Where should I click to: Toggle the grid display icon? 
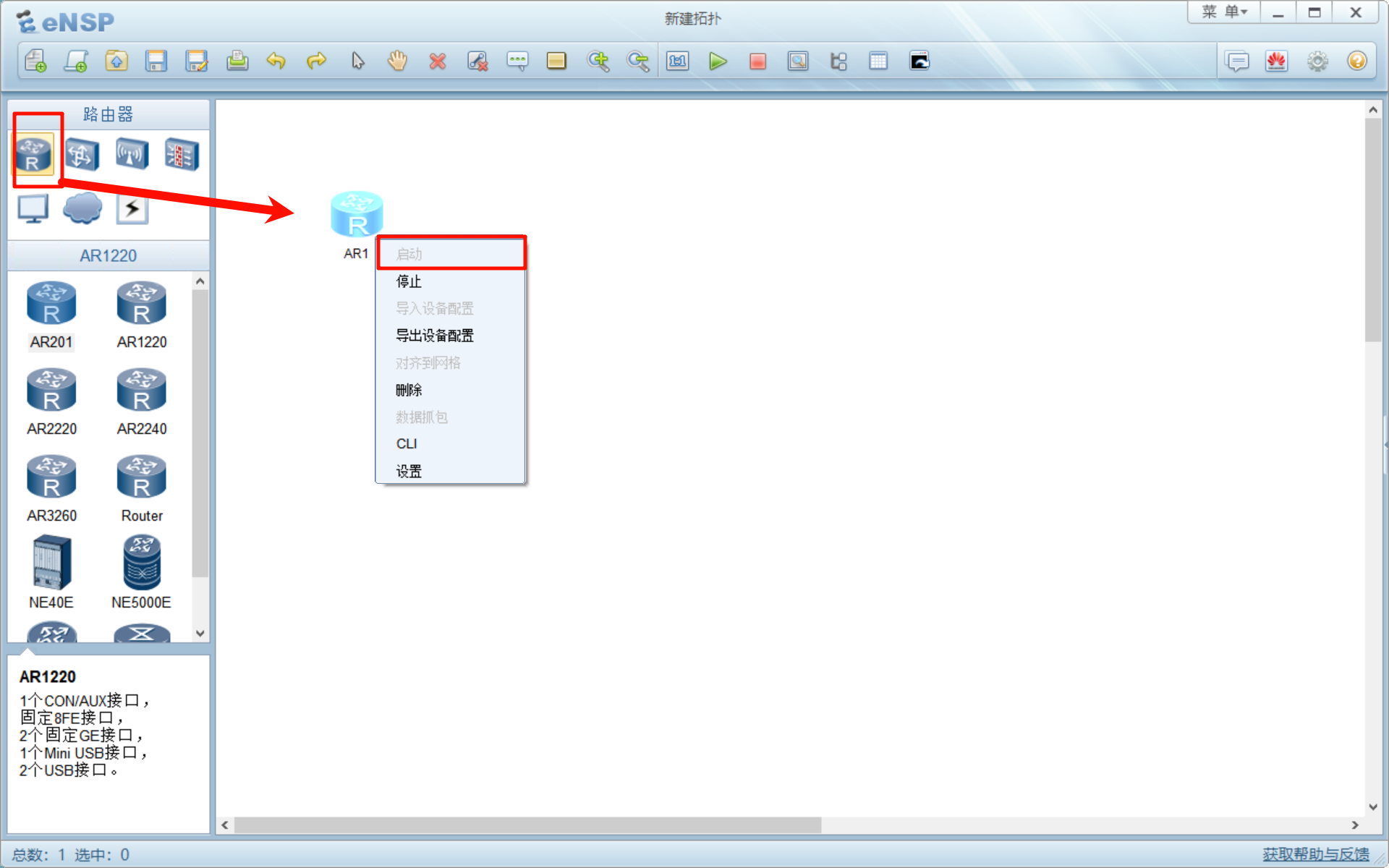(x=878, y=61)
